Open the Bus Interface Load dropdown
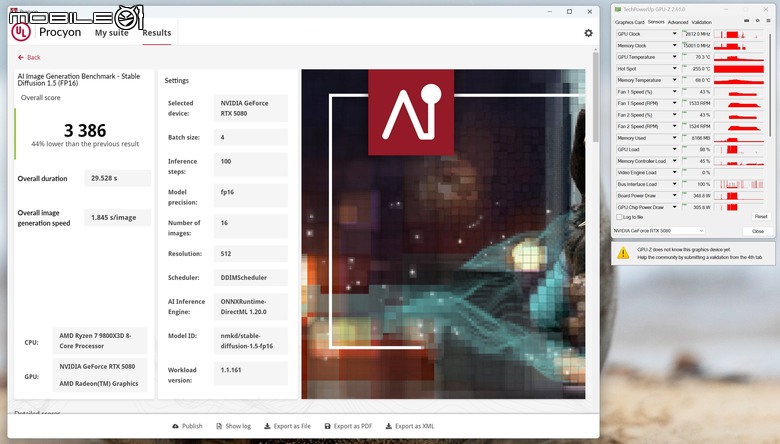 pyautogui.click(x=675, y=184)
